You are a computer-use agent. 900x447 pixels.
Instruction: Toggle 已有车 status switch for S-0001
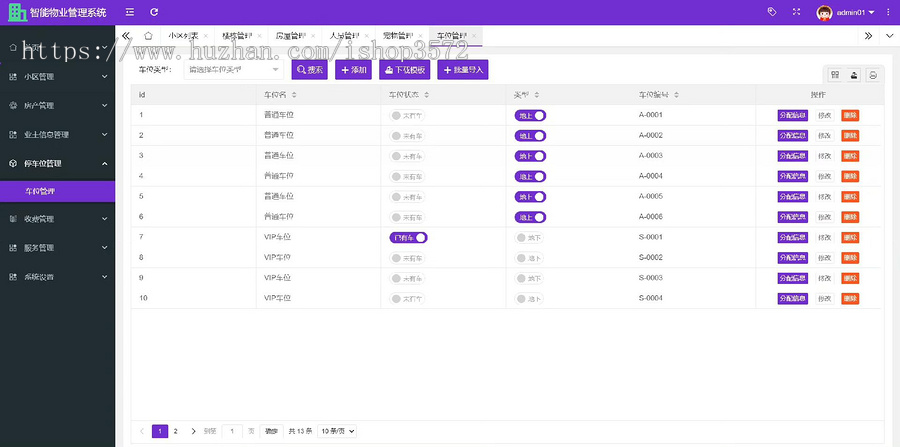click(408, 238)
